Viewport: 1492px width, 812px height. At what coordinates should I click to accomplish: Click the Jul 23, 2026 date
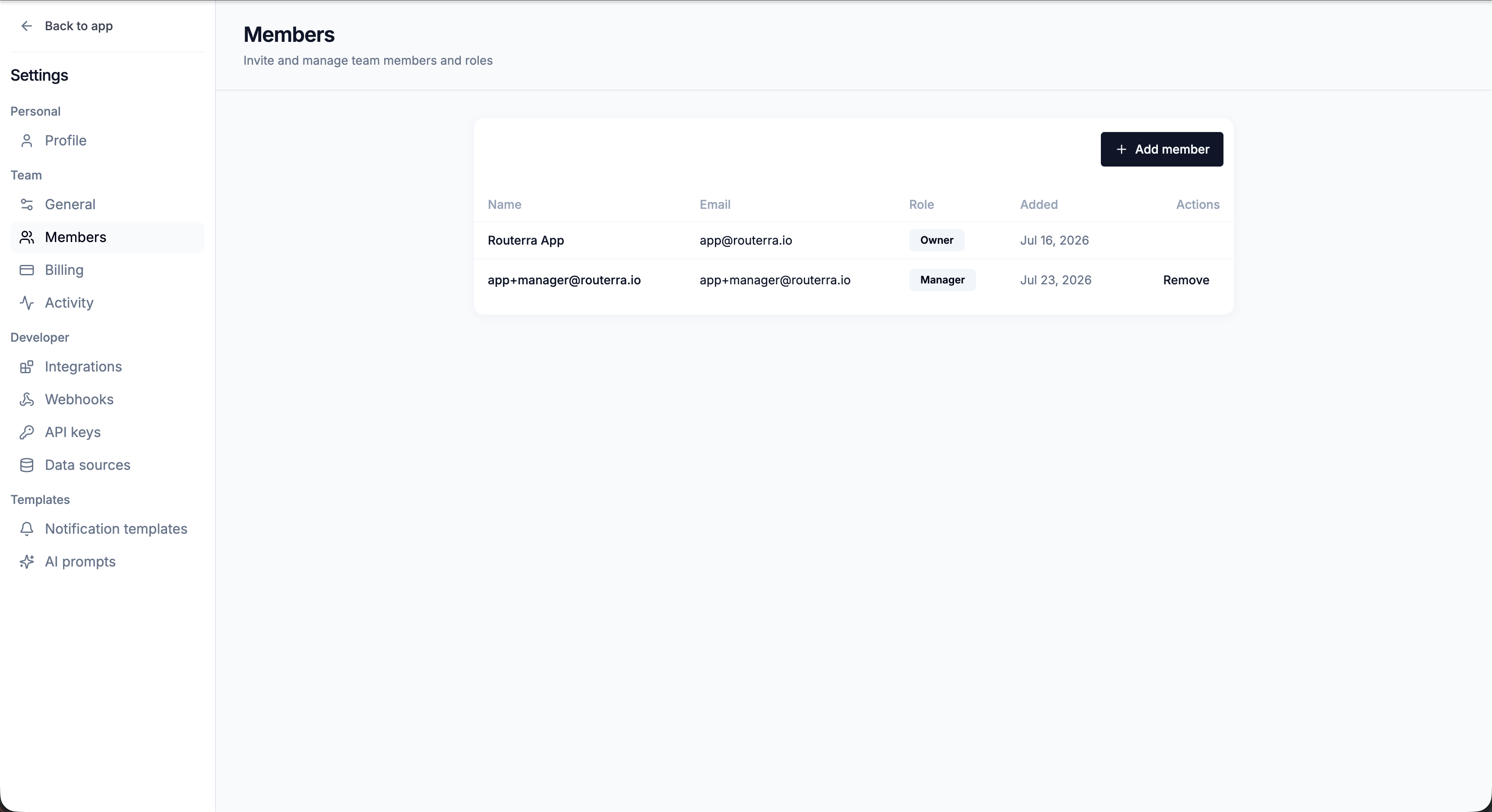(x=1055, y=280)
